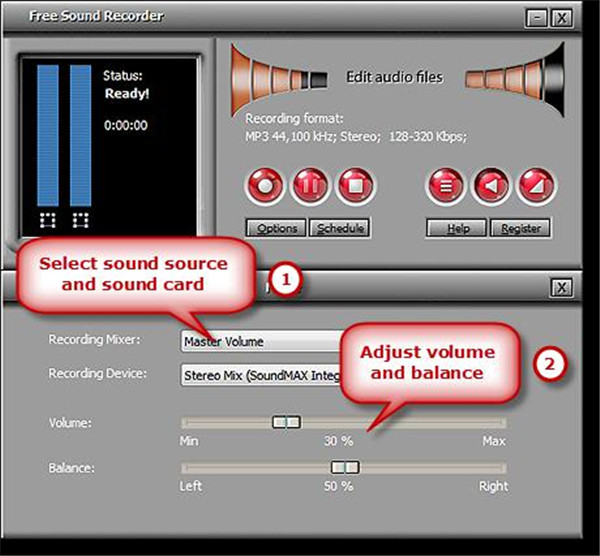
Task: Click the Free Sound Recorder title text
Action: click(x=96, y=16)
